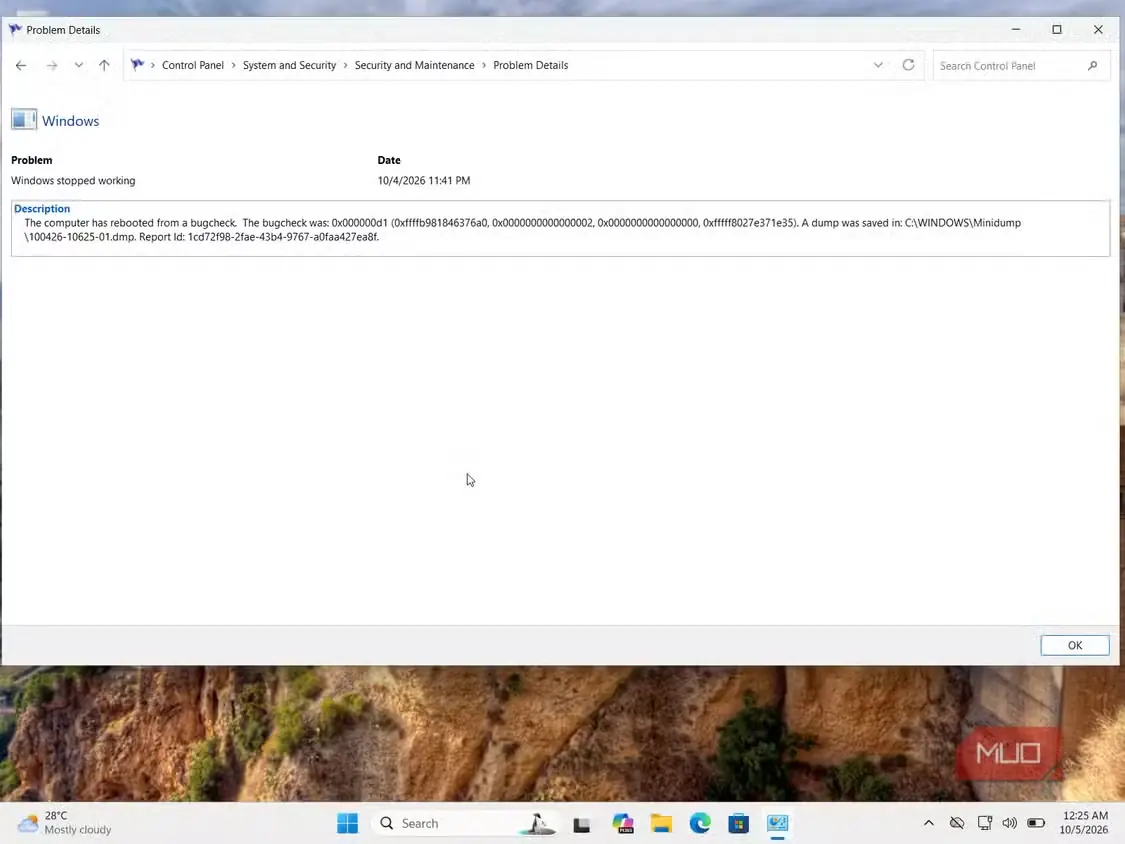Image resolution: width=1125 pixels, height=844 pixels.
Task: Launch Copilot from the taskbar
Action: point(623,823)
